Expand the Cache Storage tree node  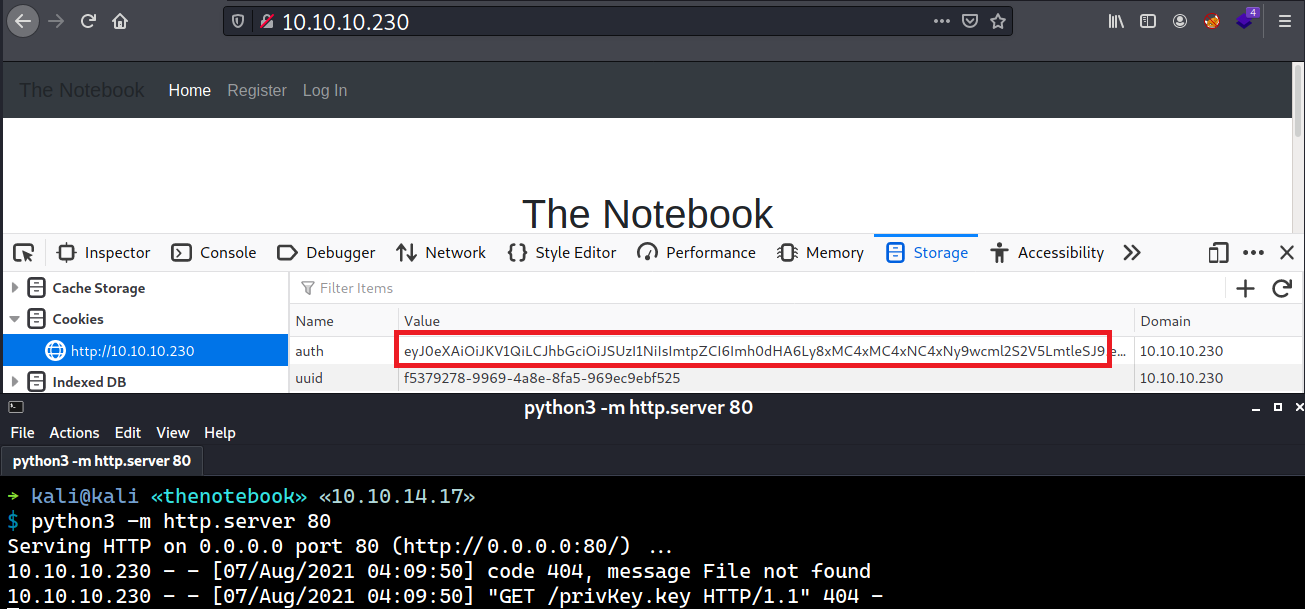pos(15,288)
